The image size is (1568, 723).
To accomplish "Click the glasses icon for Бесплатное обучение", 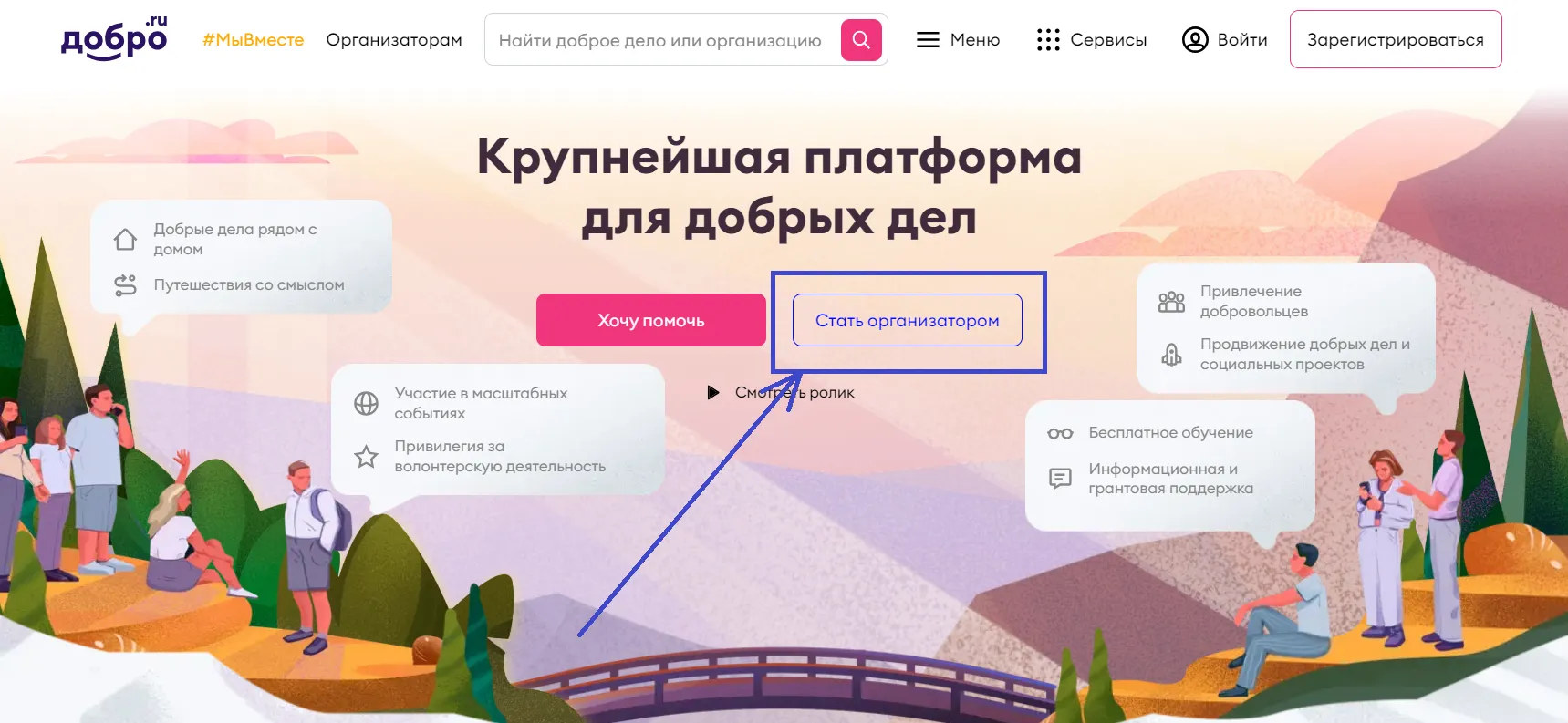I will (1060, 433).
